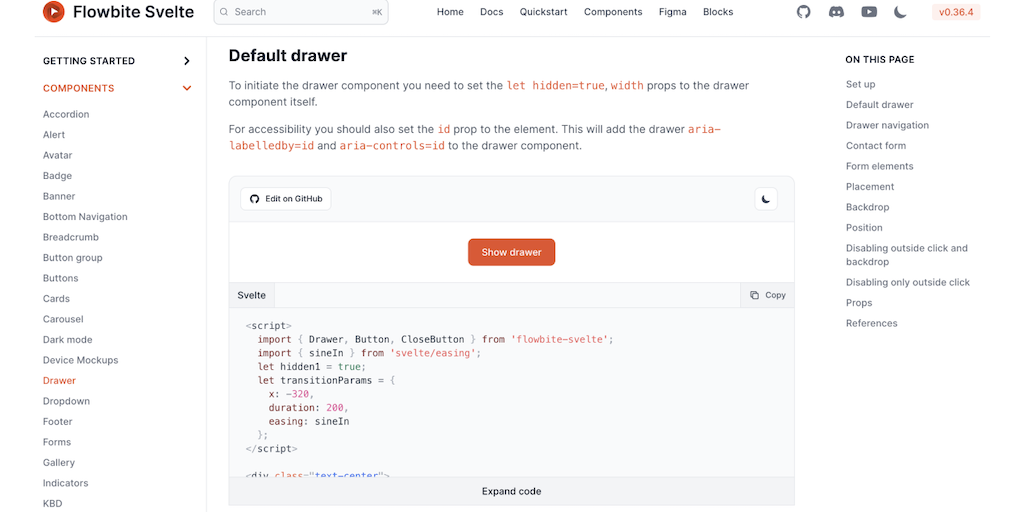Open the Figma navigation link

(673, 12)
